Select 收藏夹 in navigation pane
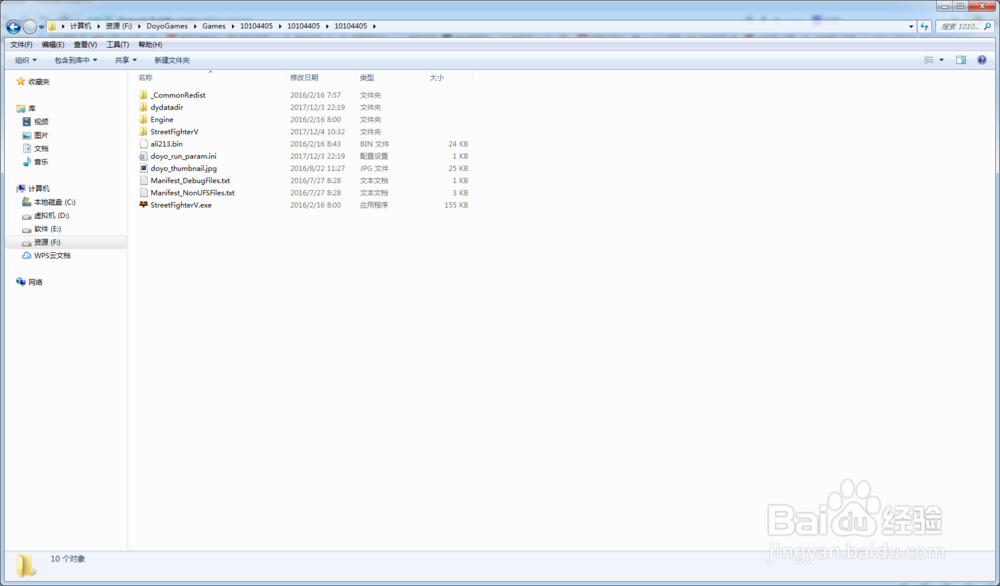The height and width of the screenshot is (586, 1000). coord(39,82)
